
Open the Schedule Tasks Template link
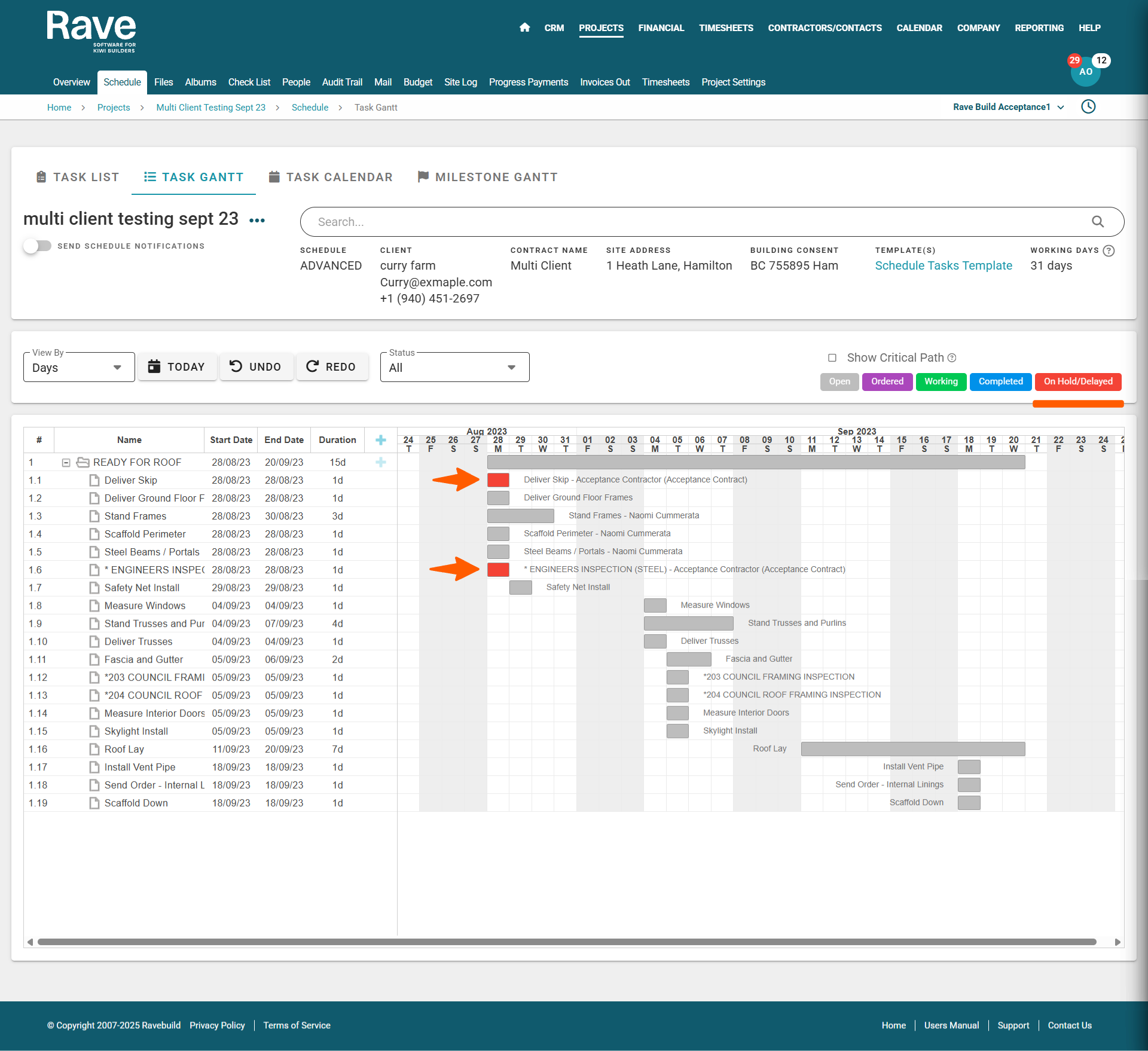click(x=944, y=265)
